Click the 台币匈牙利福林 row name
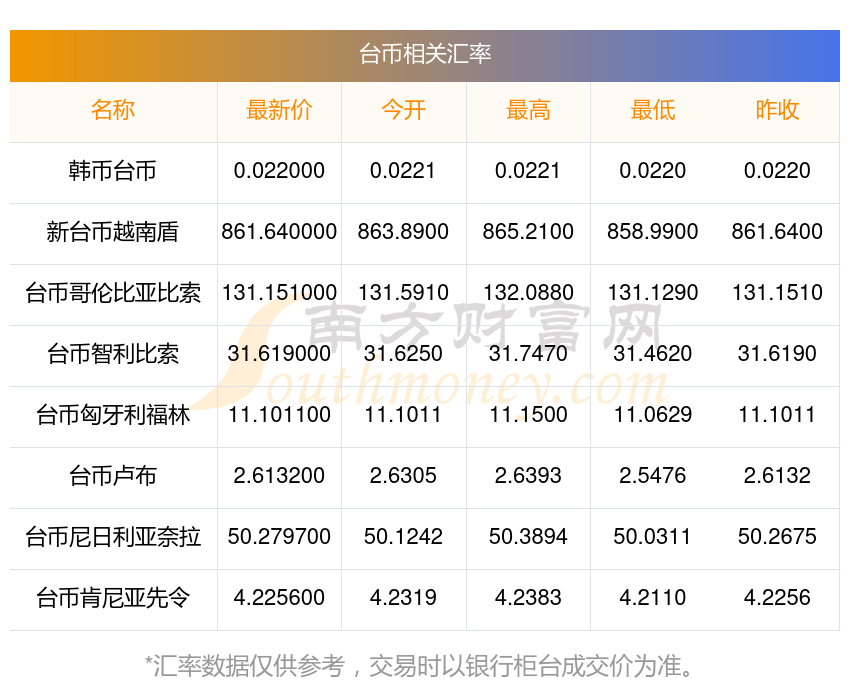Image resolution: width=850 pixels, height=698 pixels. coord(113,415)
